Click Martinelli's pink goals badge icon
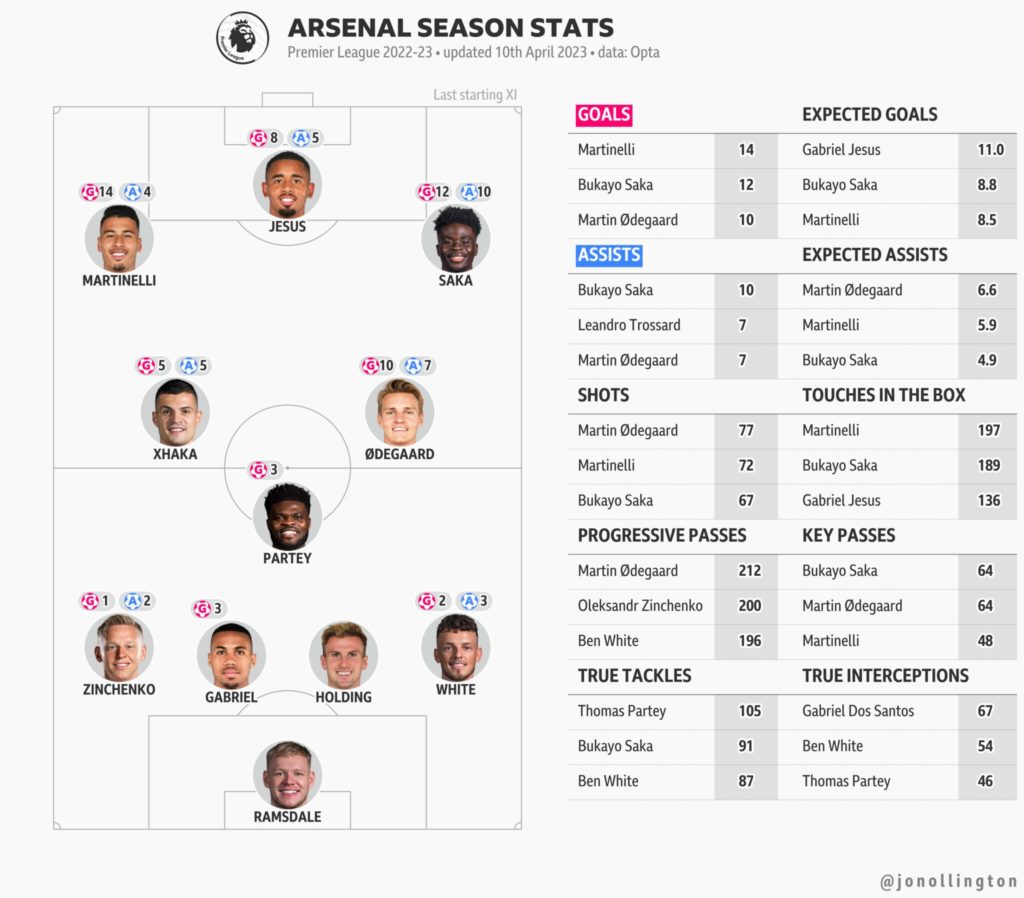This screenshot has height=898, width=1024. point(89,191)
